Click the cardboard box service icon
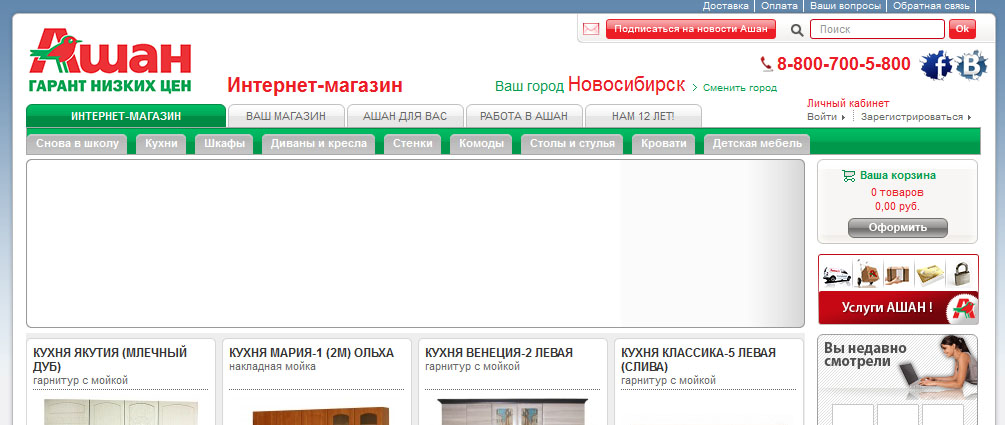 [897, 274]
